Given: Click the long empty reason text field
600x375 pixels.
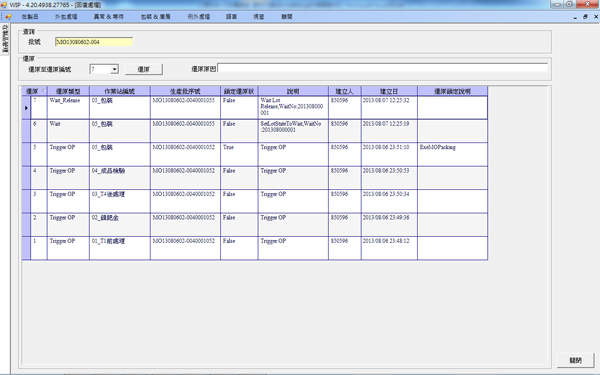Looking at the screenshot, I should click(x=382, y=68).
